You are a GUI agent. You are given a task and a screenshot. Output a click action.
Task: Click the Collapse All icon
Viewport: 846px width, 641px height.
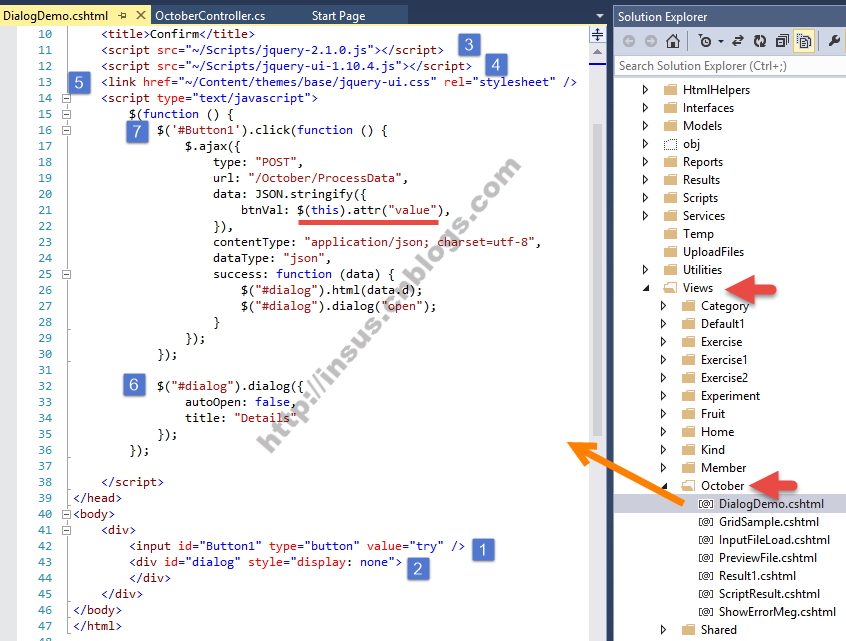782,41
